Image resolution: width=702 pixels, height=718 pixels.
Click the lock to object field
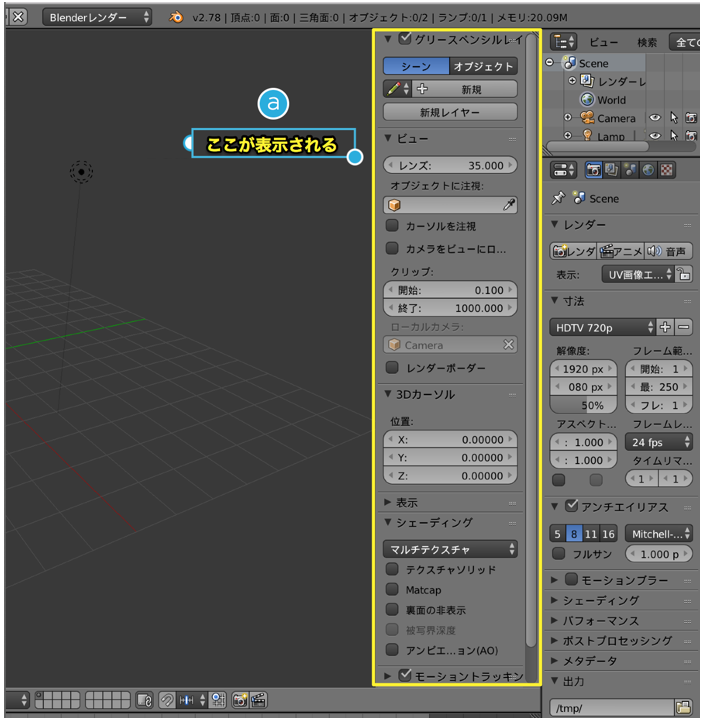(x=450, y=205)
